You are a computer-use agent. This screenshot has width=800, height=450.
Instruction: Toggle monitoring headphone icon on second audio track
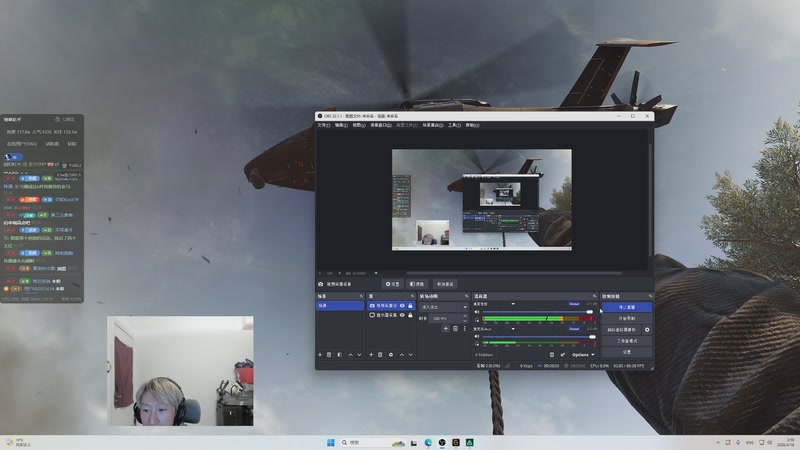[477, 344]
